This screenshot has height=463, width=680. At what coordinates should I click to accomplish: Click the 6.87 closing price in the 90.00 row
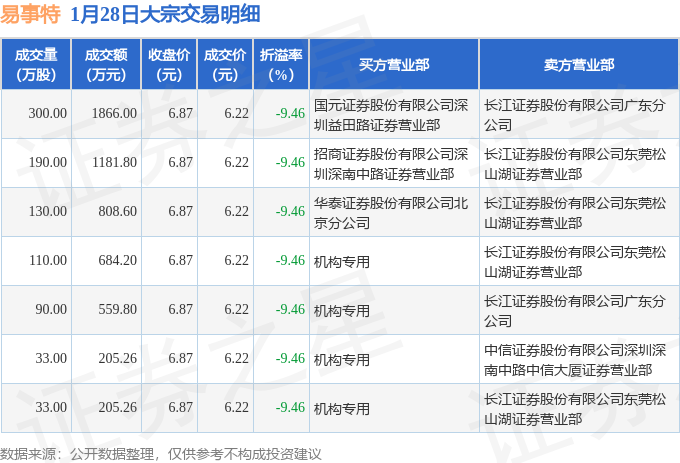180,310
